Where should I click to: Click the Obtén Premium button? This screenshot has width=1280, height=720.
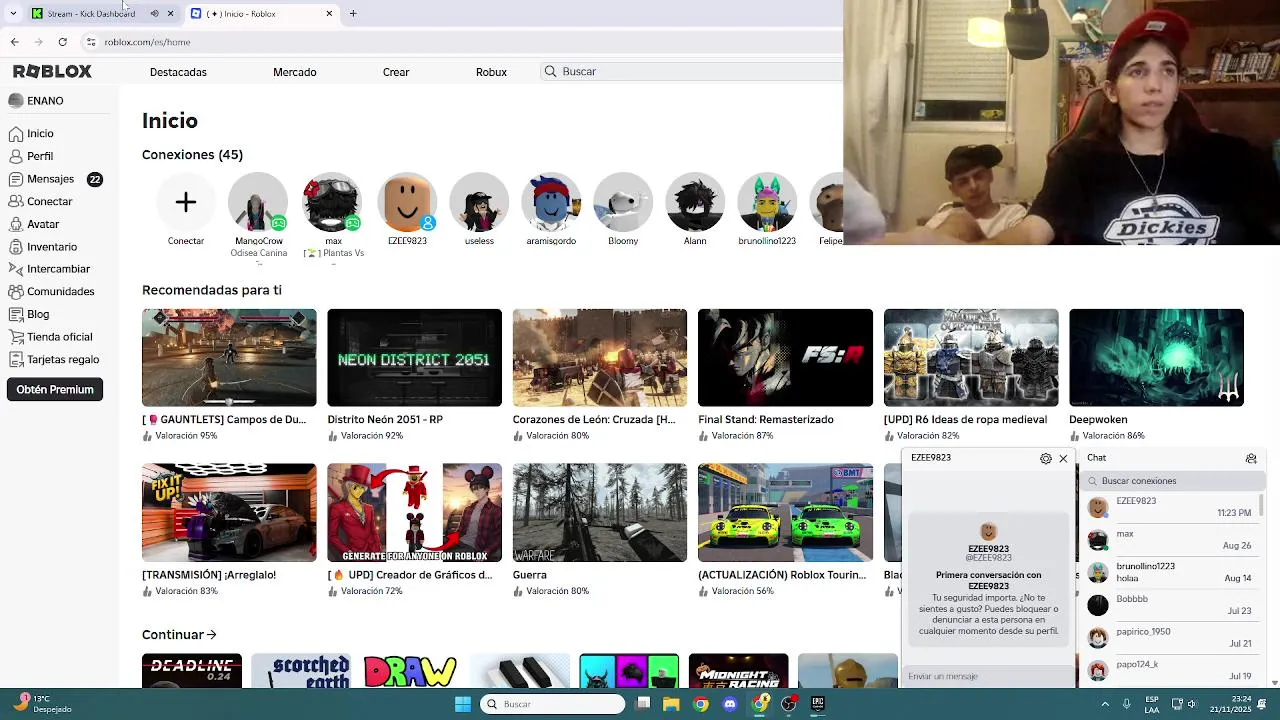click(x=55, y=390)
